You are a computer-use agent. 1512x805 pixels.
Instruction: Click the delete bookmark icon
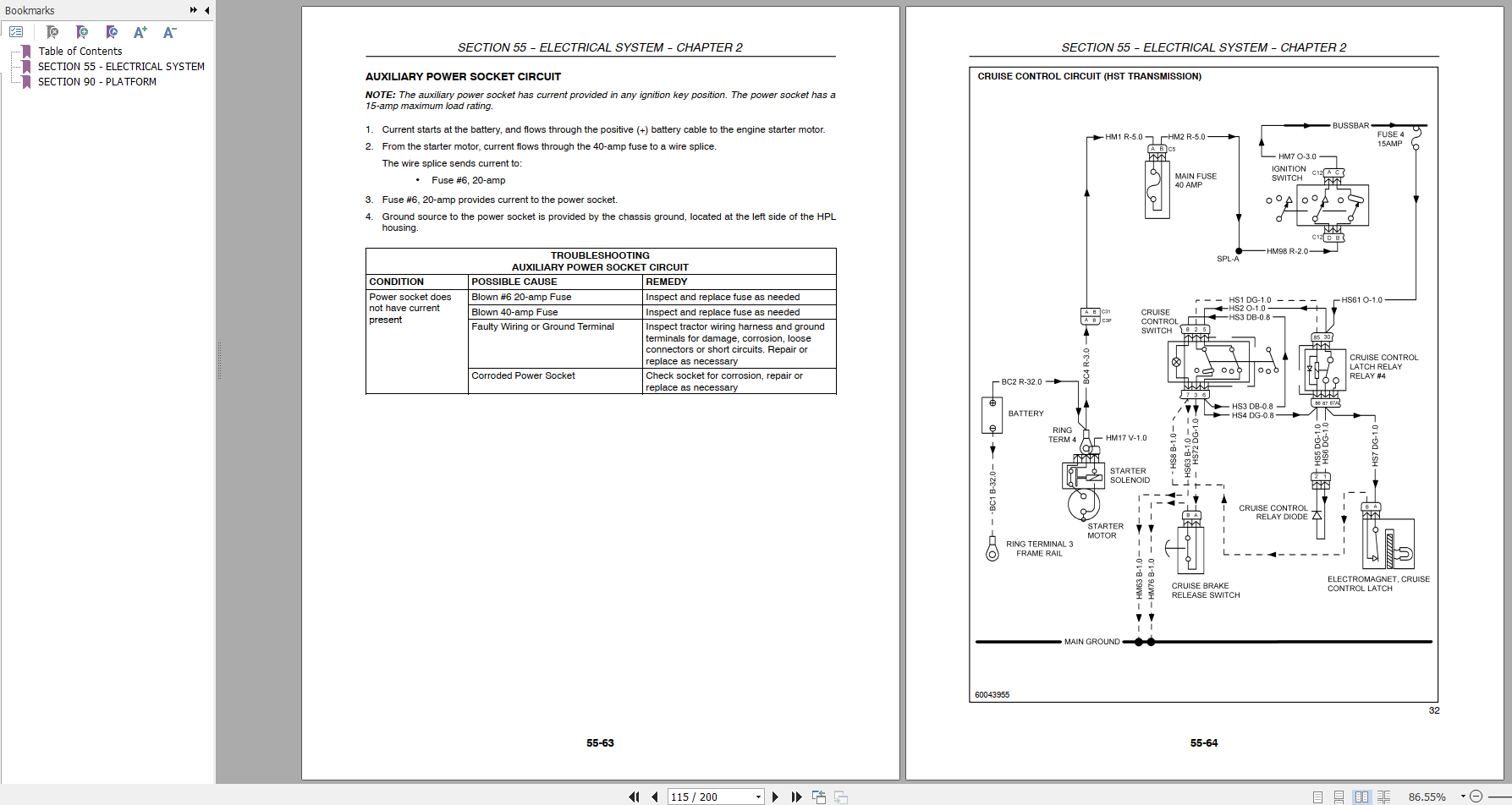(x=52, y=31)
